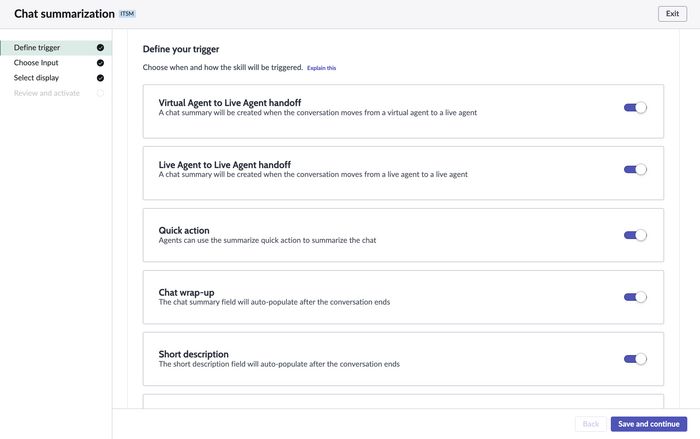Click the Define your trigger heading
Viewport: 700px width, 439px height.
point(181,49)
